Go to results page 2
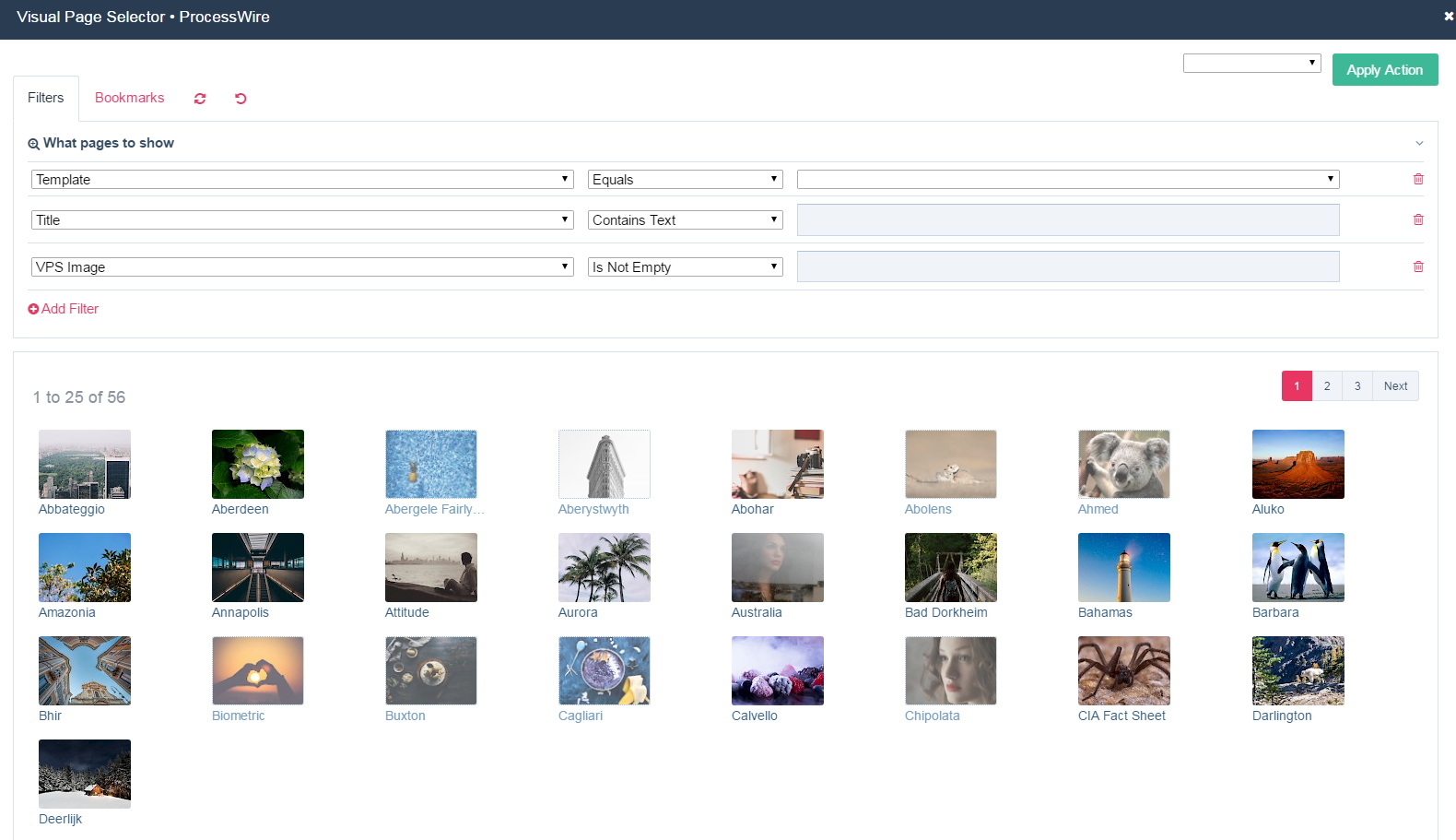 [x=1327, y=386]
